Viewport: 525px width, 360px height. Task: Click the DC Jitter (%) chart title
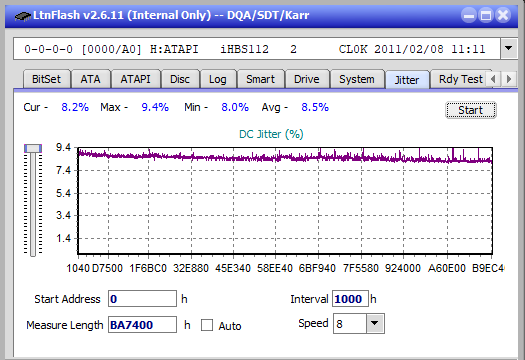(271, 134)
